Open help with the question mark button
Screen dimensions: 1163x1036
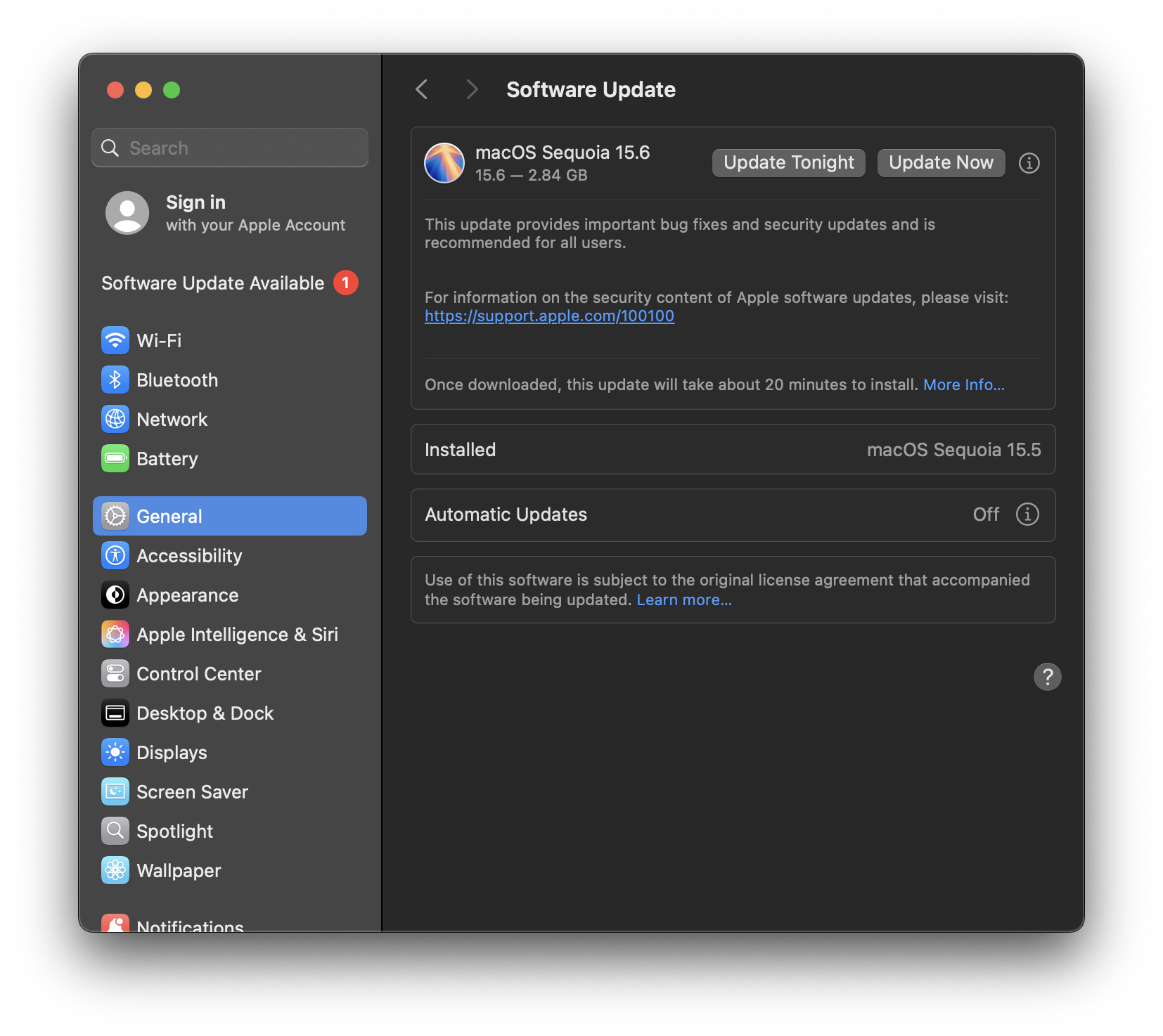pos(1048,677)
